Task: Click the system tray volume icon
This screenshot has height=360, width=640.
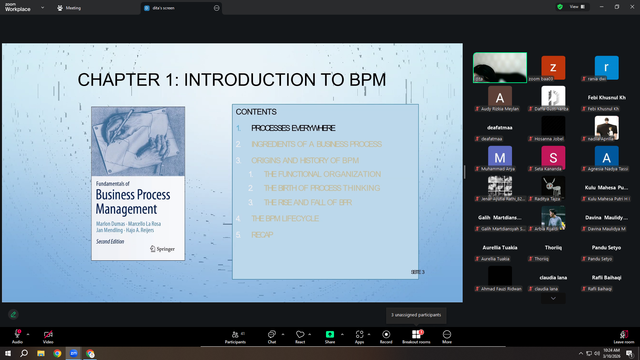Action: (597, 353)
